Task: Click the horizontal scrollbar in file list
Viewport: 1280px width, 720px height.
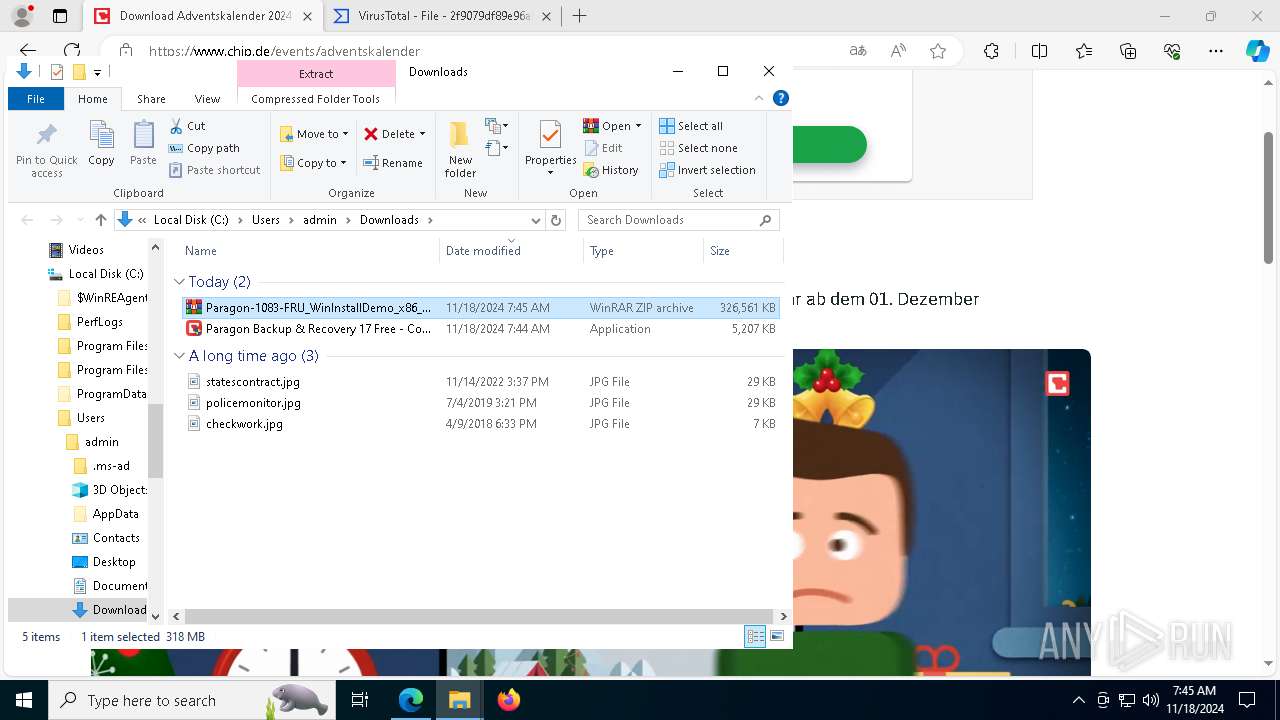Action: click(479, 617)
